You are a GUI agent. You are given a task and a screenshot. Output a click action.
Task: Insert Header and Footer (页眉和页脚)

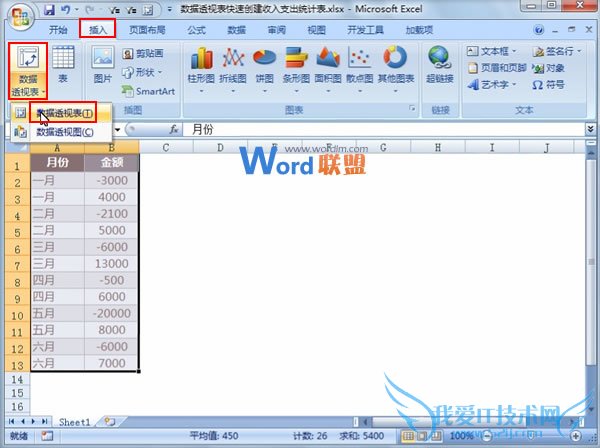pos(497,68)
